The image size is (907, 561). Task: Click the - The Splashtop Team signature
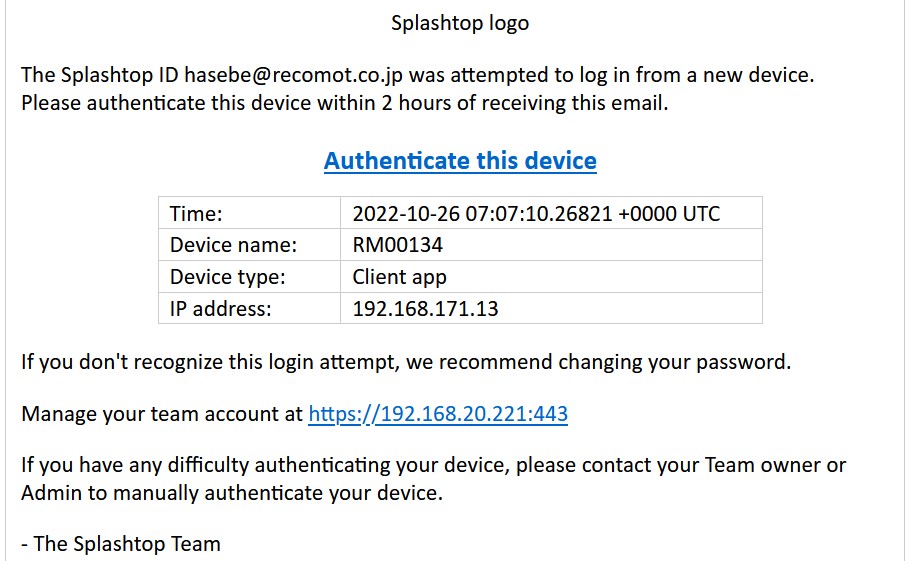pyautogui.click(x=121, y=544)
